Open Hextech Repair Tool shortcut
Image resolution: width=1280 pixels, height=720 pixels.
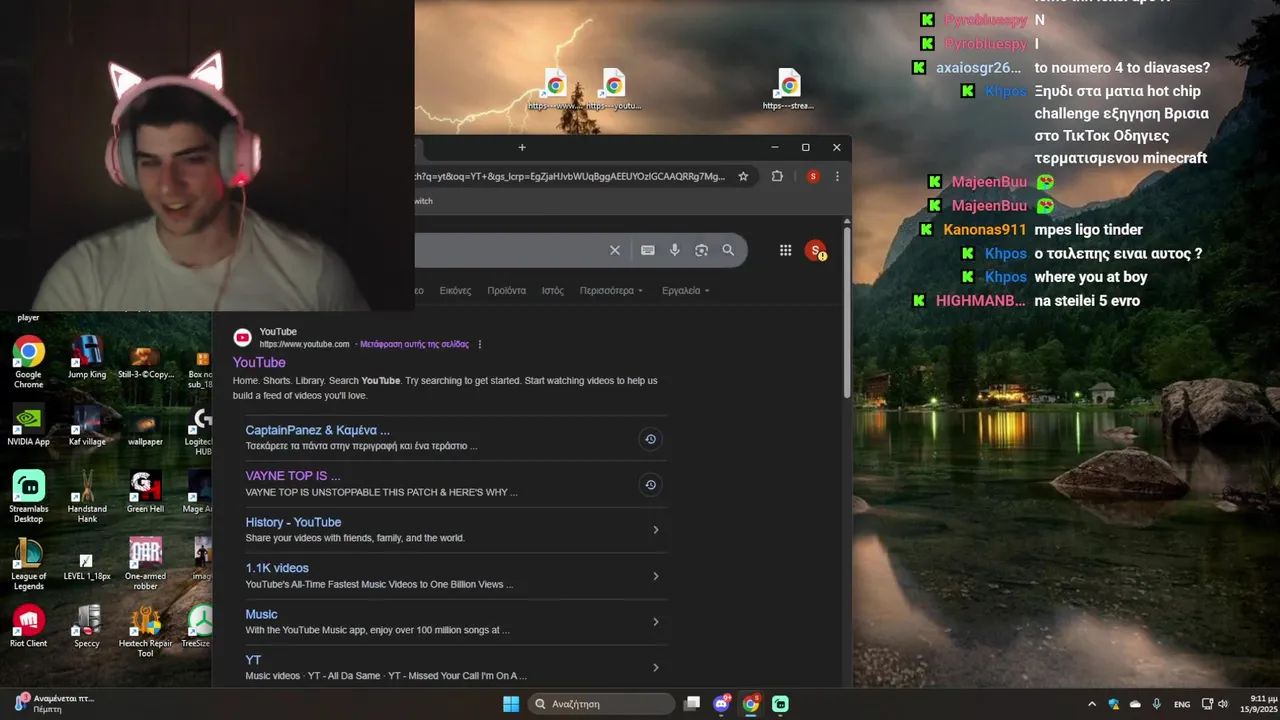[x=145, y=632]
